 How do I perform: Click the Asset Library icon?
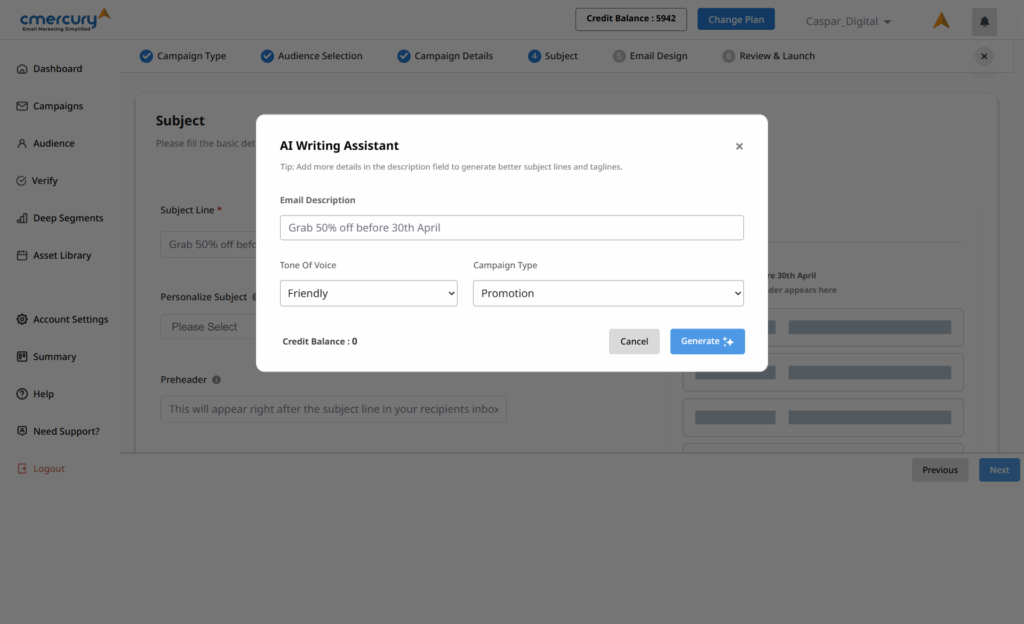tap(22, 256)
